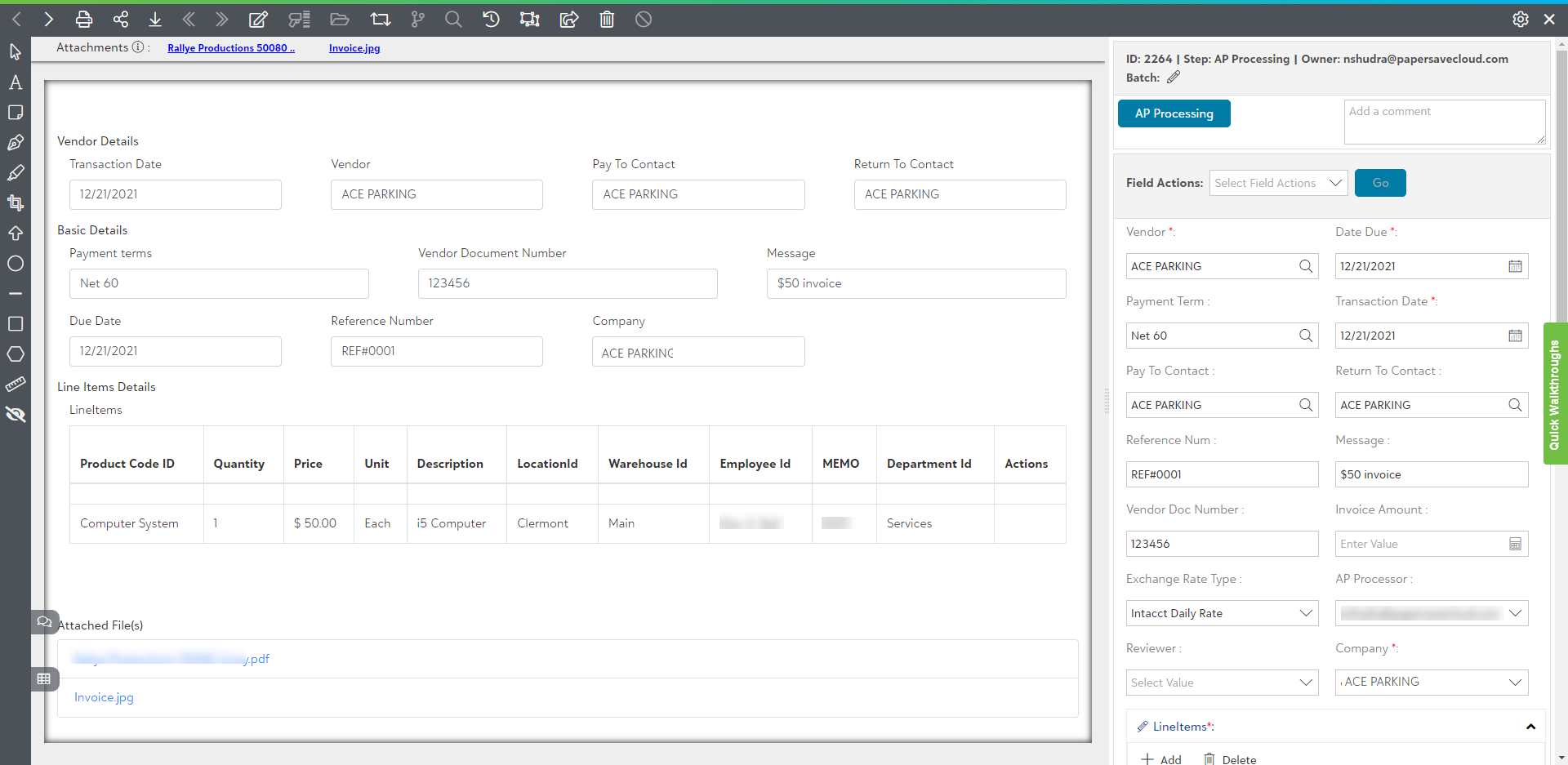Export document with arrow-box icon
This screenshot has height=765, width=1568.
(x=569, y=19)
